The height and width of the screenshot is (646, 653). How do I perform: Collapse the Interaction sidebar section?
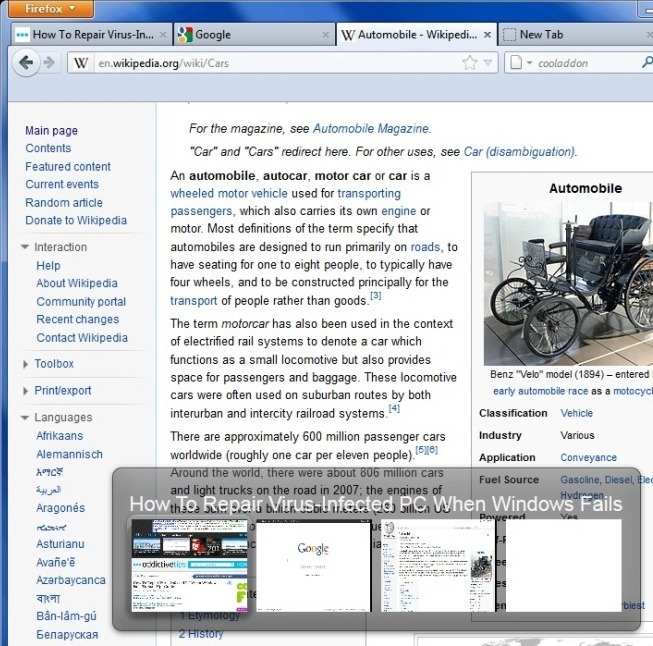[53, 247]
